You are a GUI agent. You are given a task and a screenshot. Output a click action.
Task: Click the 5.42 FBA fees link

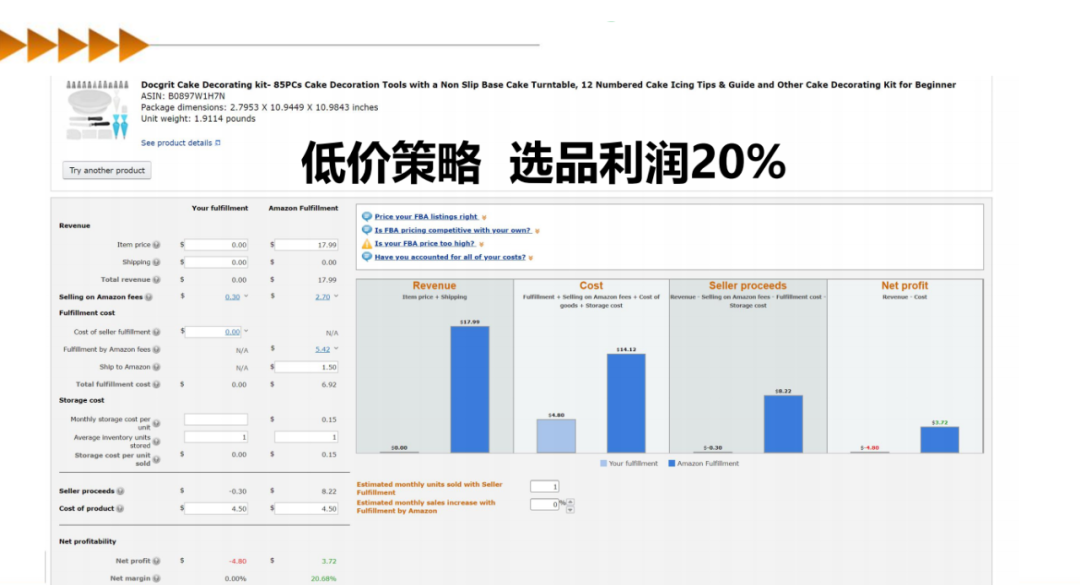(322, 349)
